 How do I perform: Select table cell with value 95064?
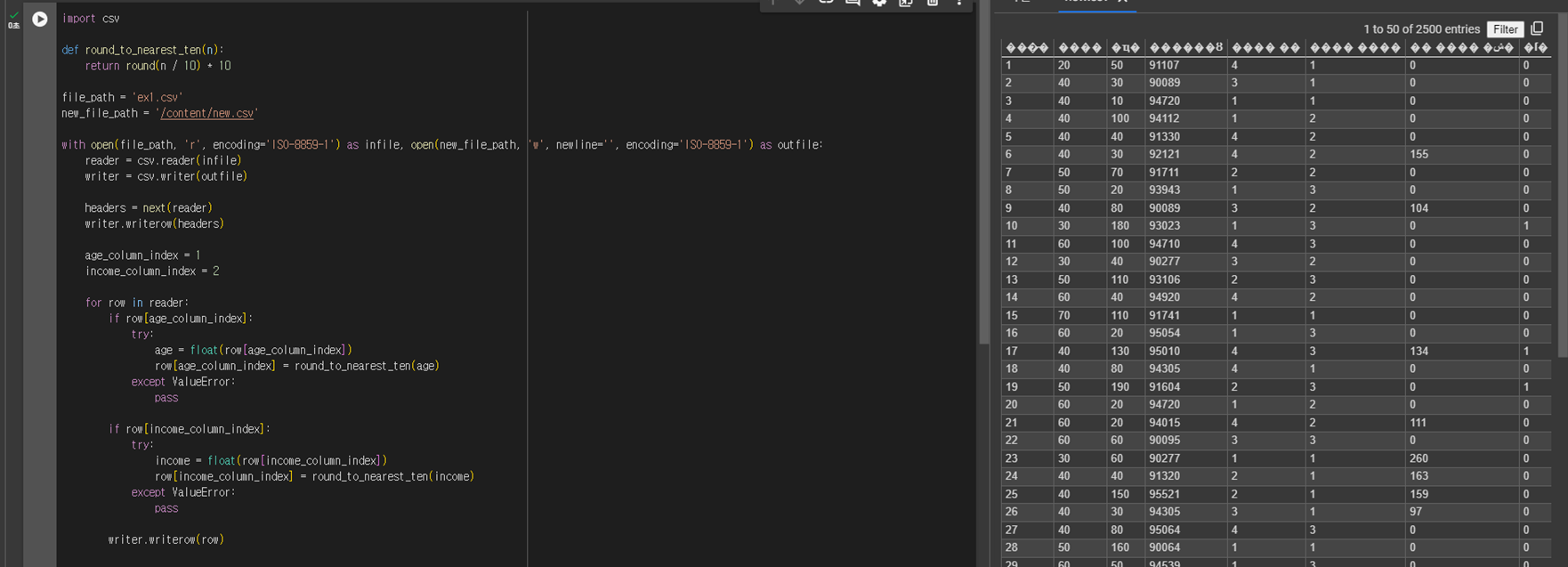(x=1186, y=530)
